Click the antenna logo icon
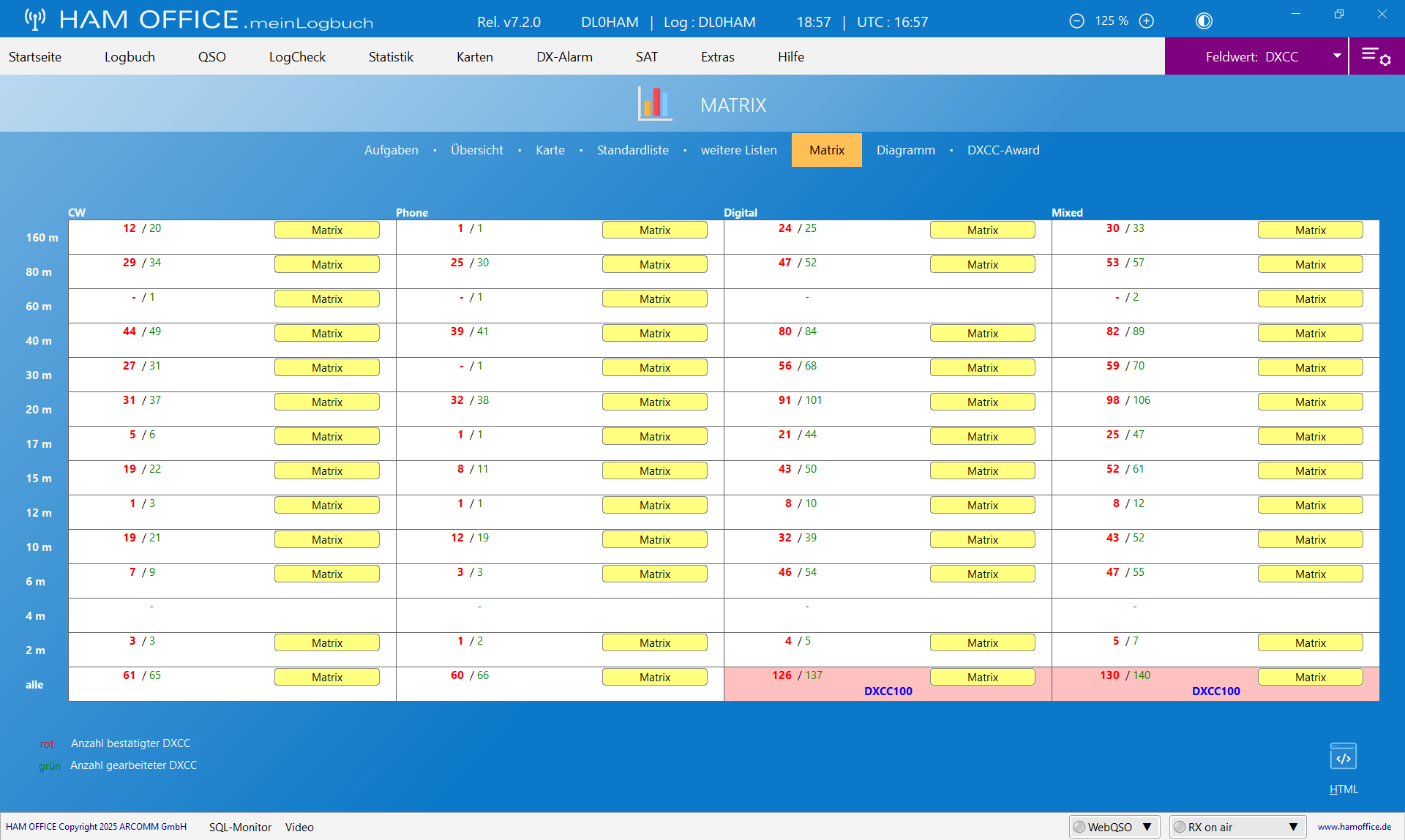Image resolution: width=1405 pixels, height=840 pixels. click(x=34, y=19)
